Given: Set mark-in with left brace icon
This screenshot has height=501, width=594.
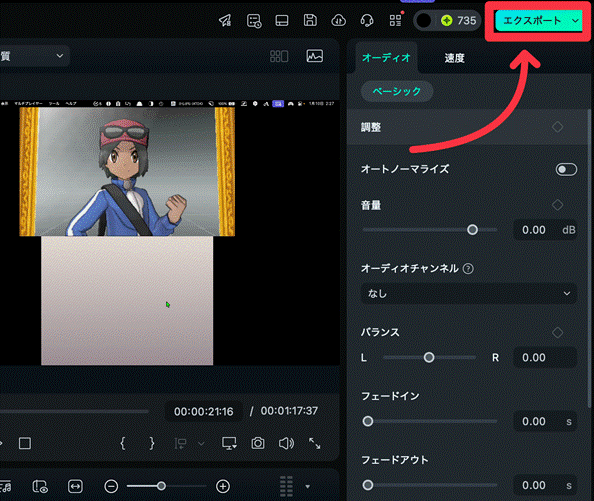Looking at the screenshot, I should 123,443.
